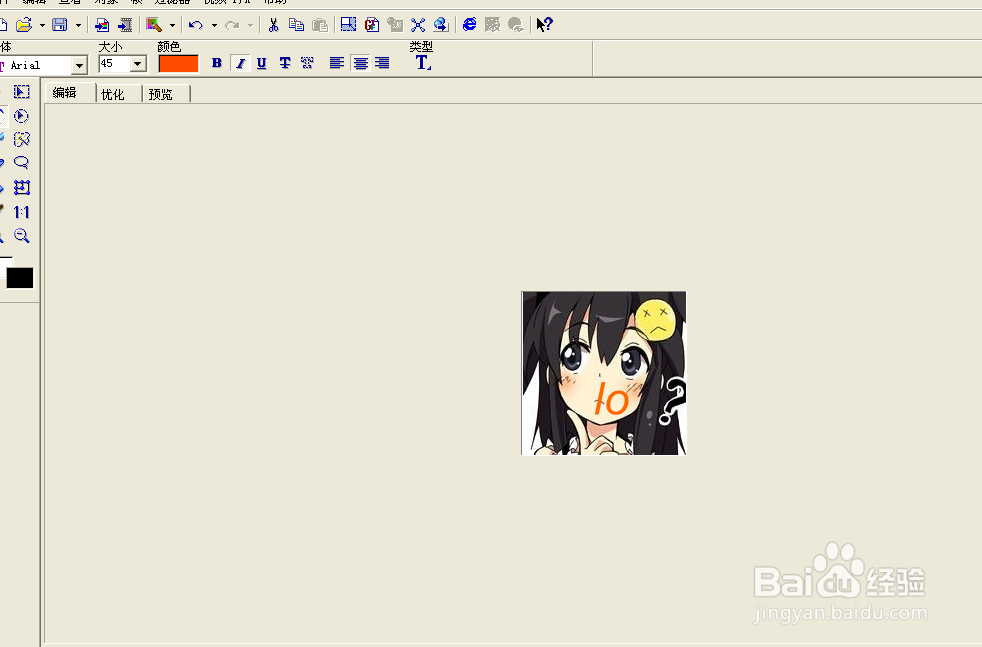Click the anime girl image on canvas

[604, 373]
